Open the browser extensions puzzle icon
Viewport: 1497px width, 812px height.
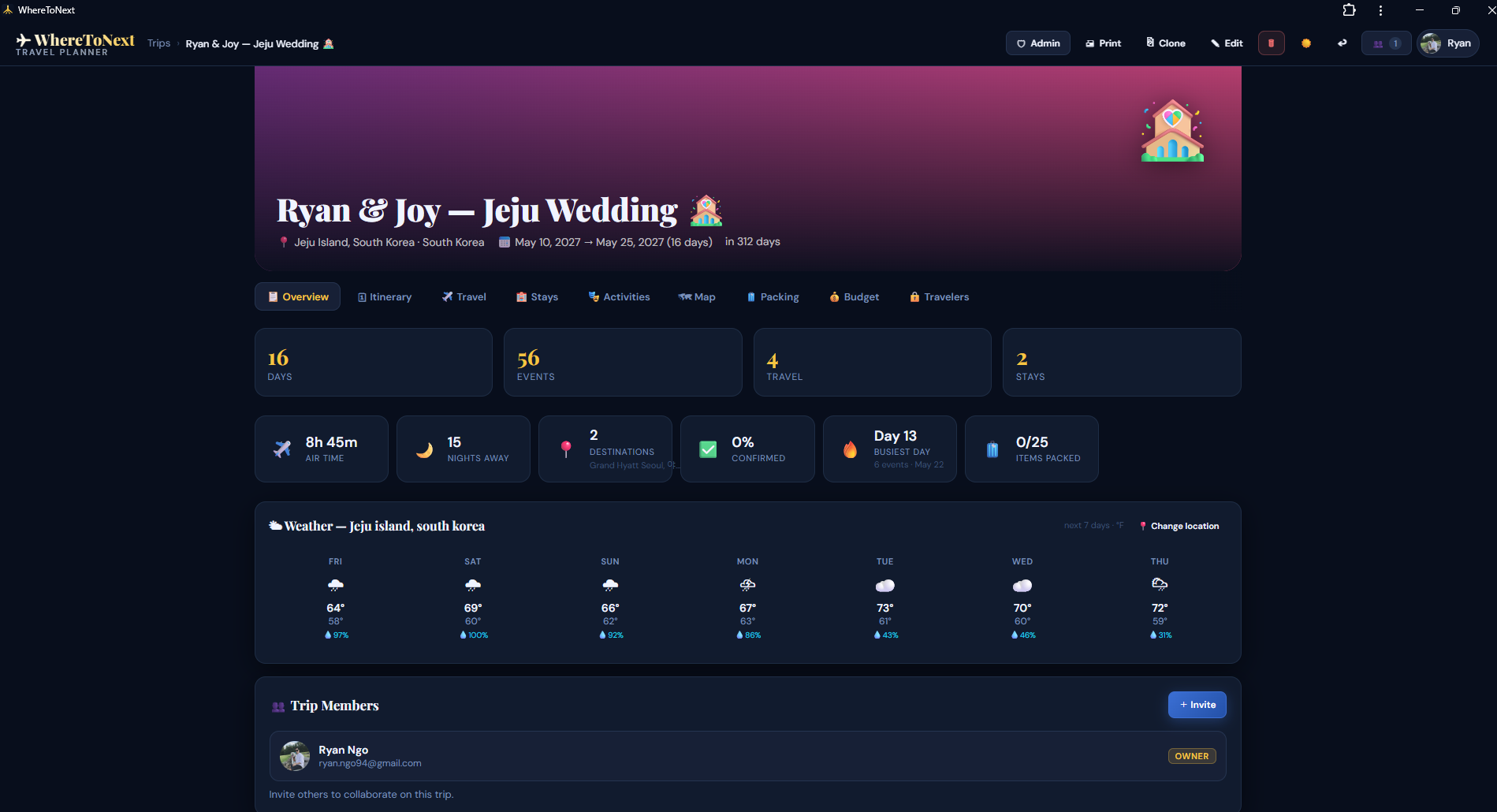[1349, 10]
